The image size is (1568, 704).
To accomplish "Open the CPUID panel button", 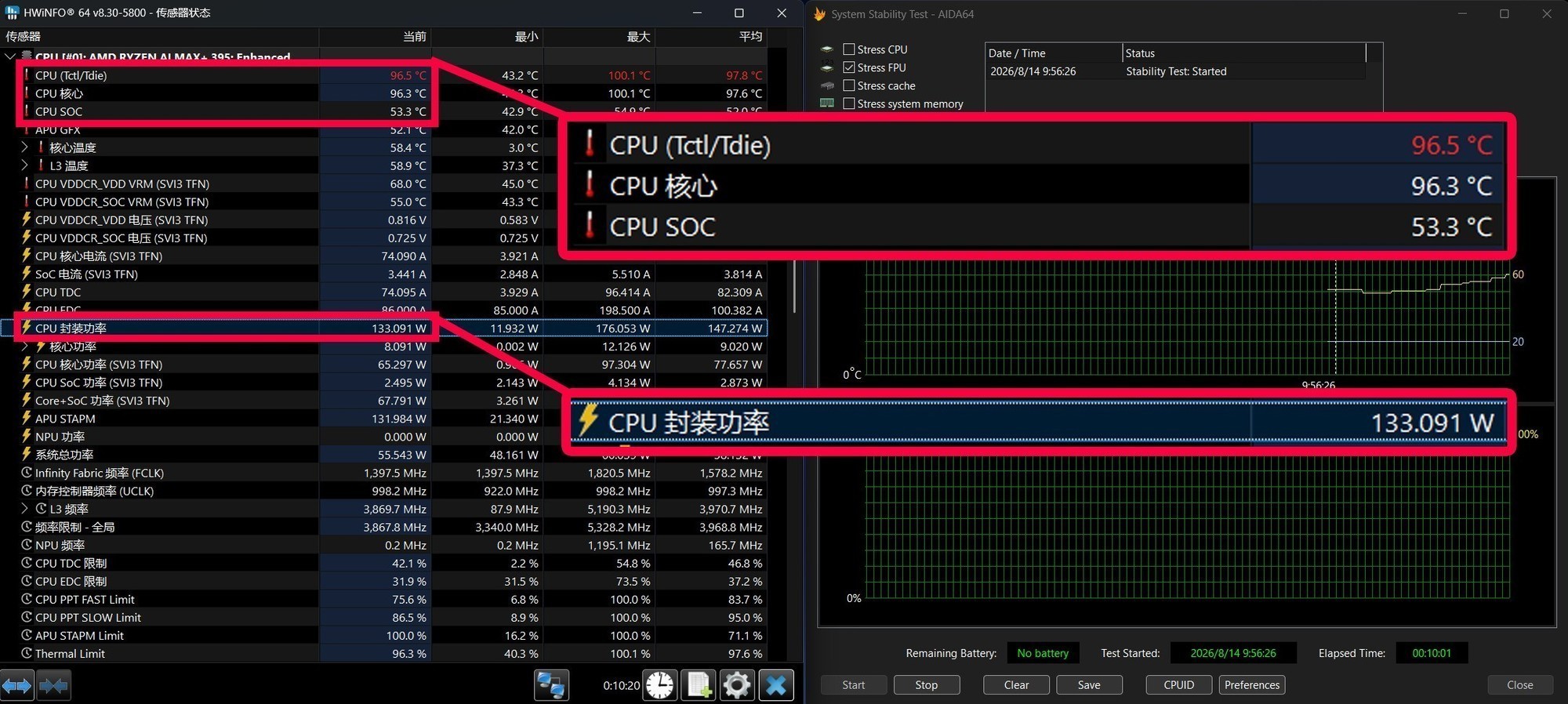I will tap(1179, 685).
